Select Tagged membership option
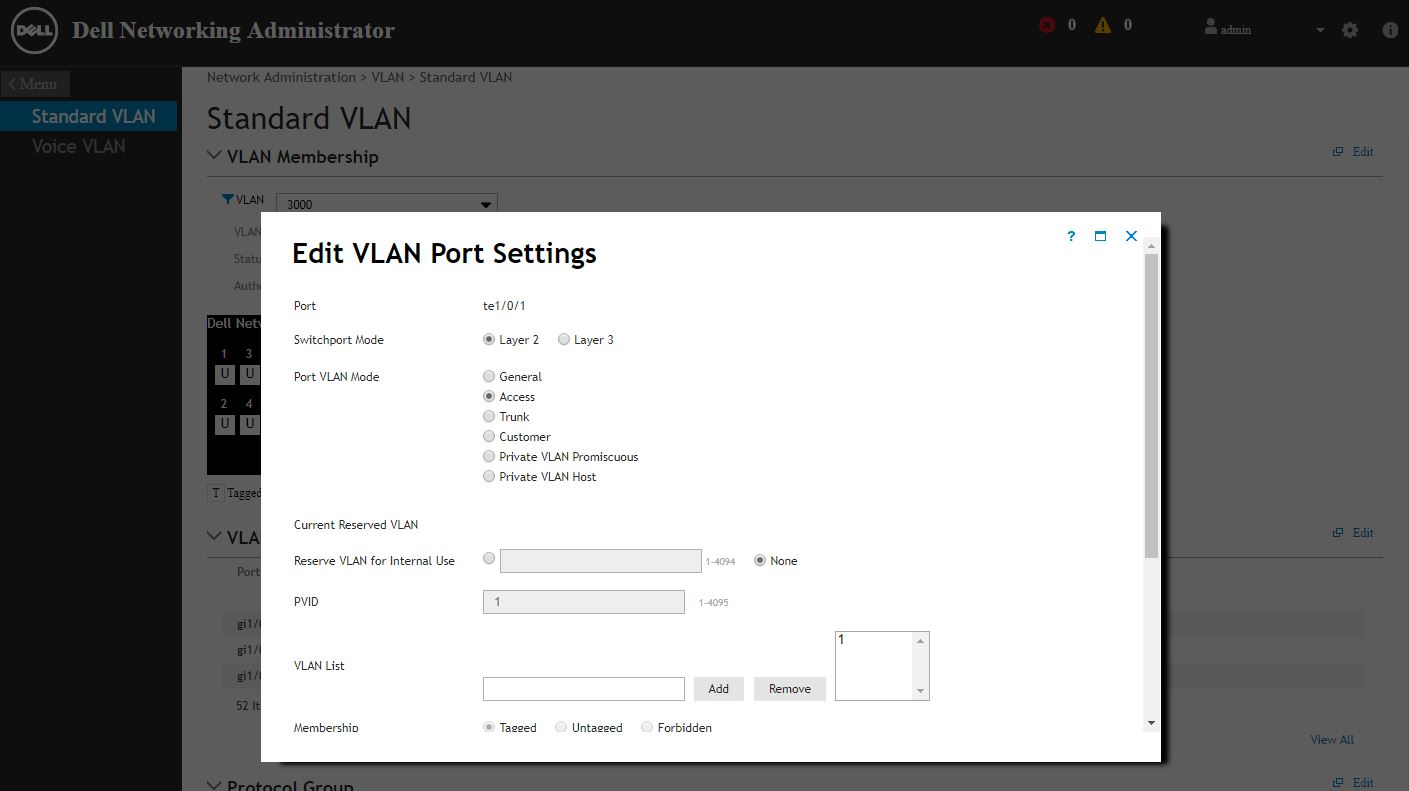Image resolution: width=1409 pixels, height=791 pixels. pos(489,727)
